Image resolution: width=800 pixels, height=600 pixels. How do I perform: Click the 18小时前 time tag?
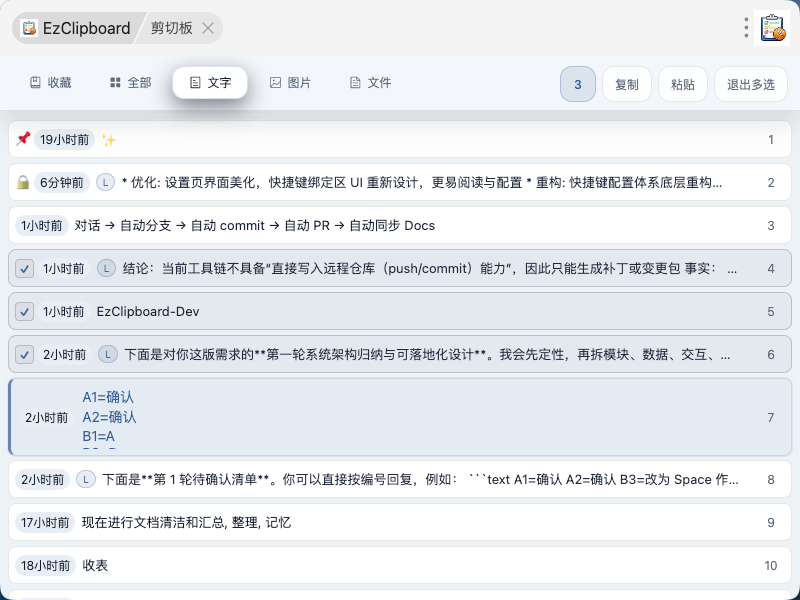tap(45, 565)
